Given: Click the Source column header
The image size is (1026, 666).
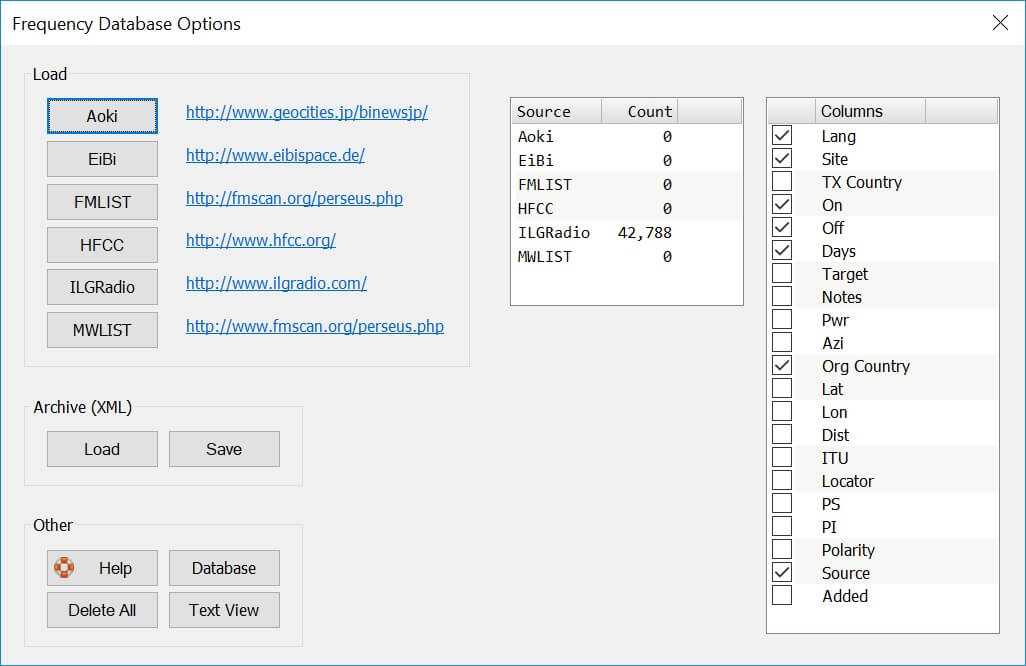Looking at the screenshot, I should tap(556, 111).
